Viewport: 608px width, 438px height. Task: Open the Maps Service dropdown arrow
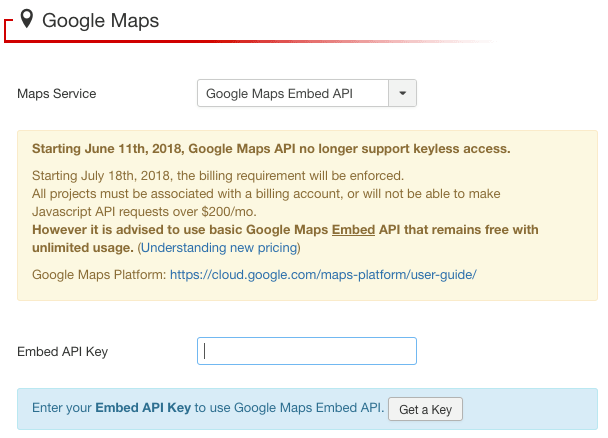[x=402, y=93]
